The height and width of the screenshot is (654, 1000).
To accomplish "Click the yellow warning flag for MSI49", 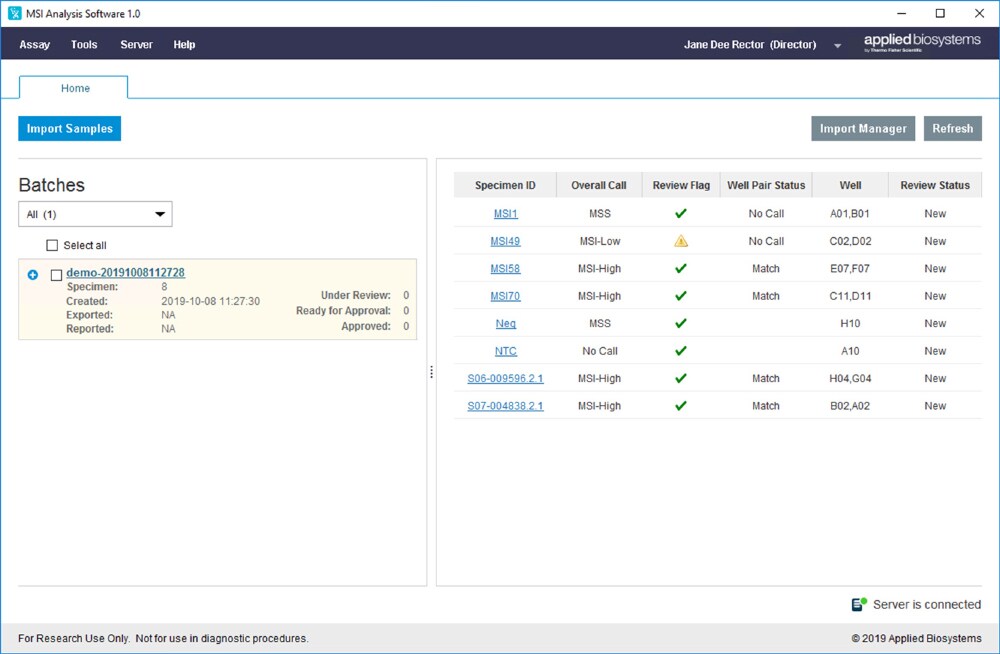I will click(681, 240).
